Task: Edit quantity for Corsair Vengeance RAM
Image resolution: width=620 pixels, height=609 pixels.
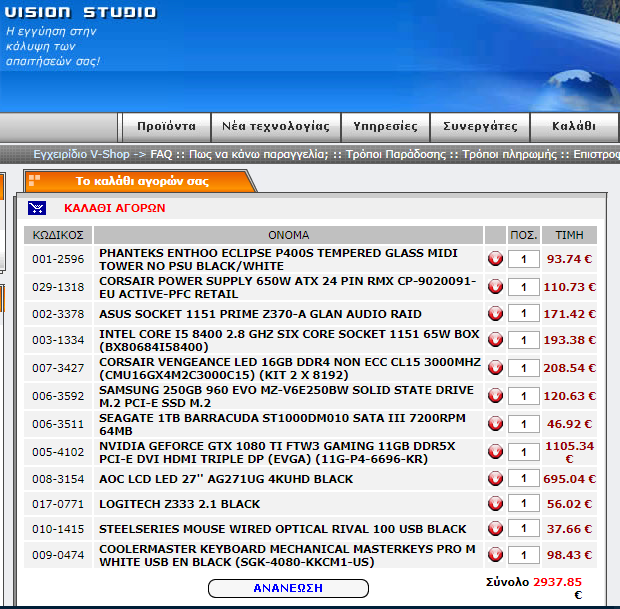Action: [524, 368]
